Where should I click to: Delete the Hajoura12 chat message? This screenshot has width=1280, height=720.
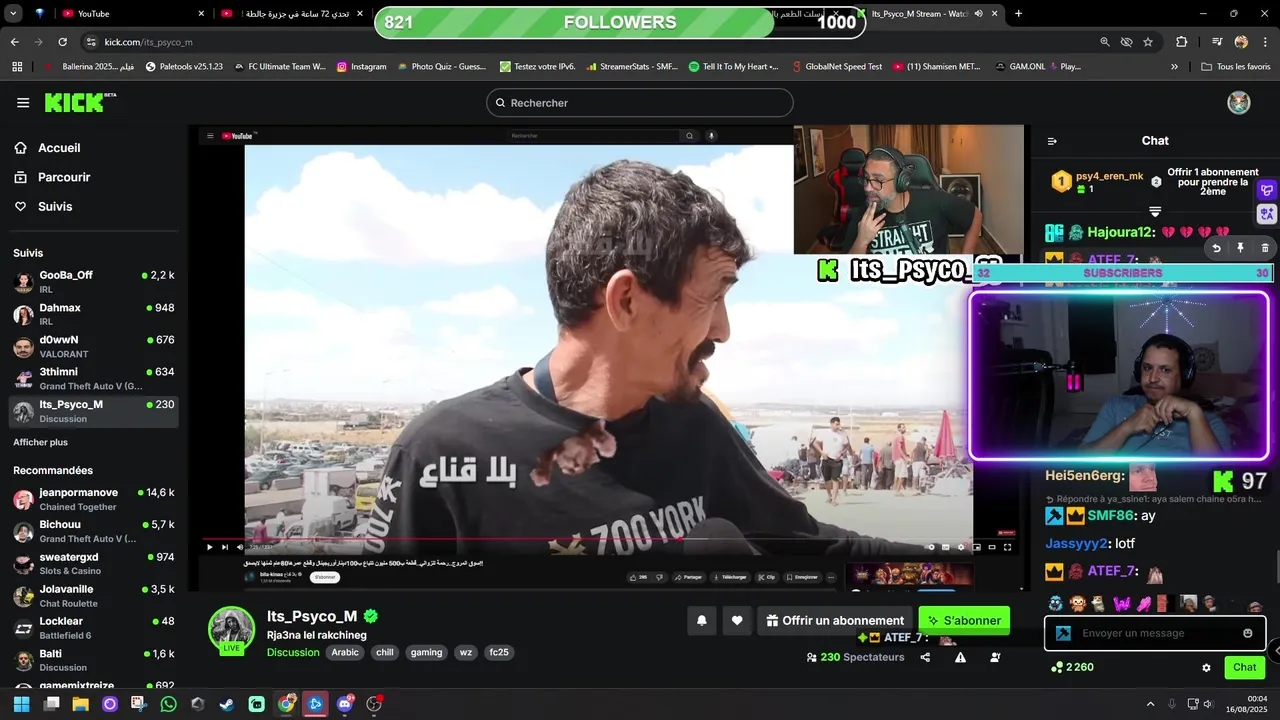coord(1264,248)
